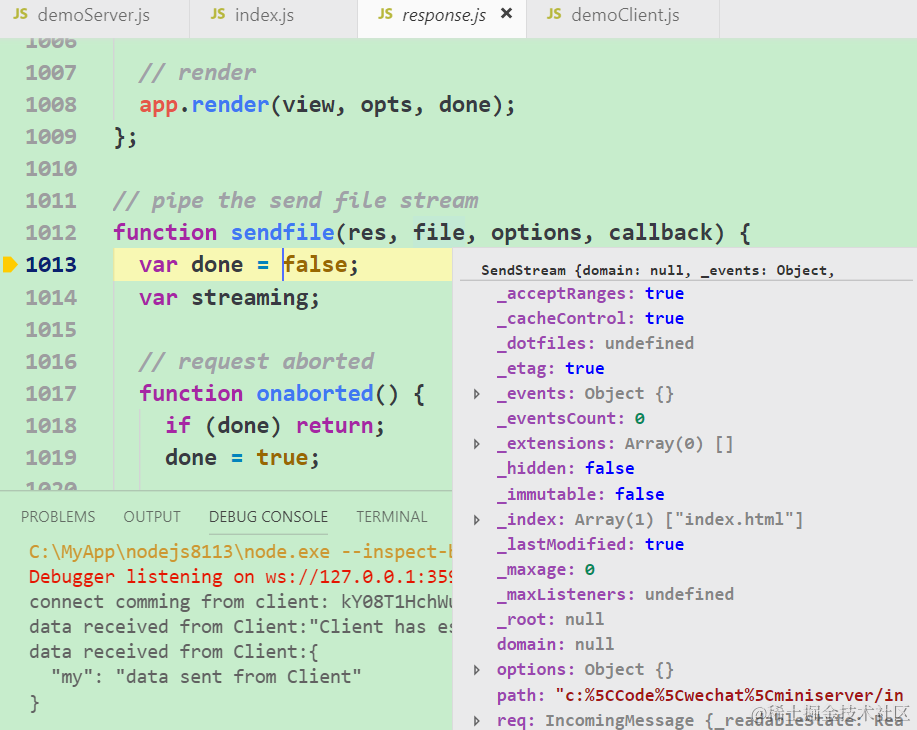Screen dimensions: 917x730
Task: Expand the _index Array(1) property
Action: [477, 520]
